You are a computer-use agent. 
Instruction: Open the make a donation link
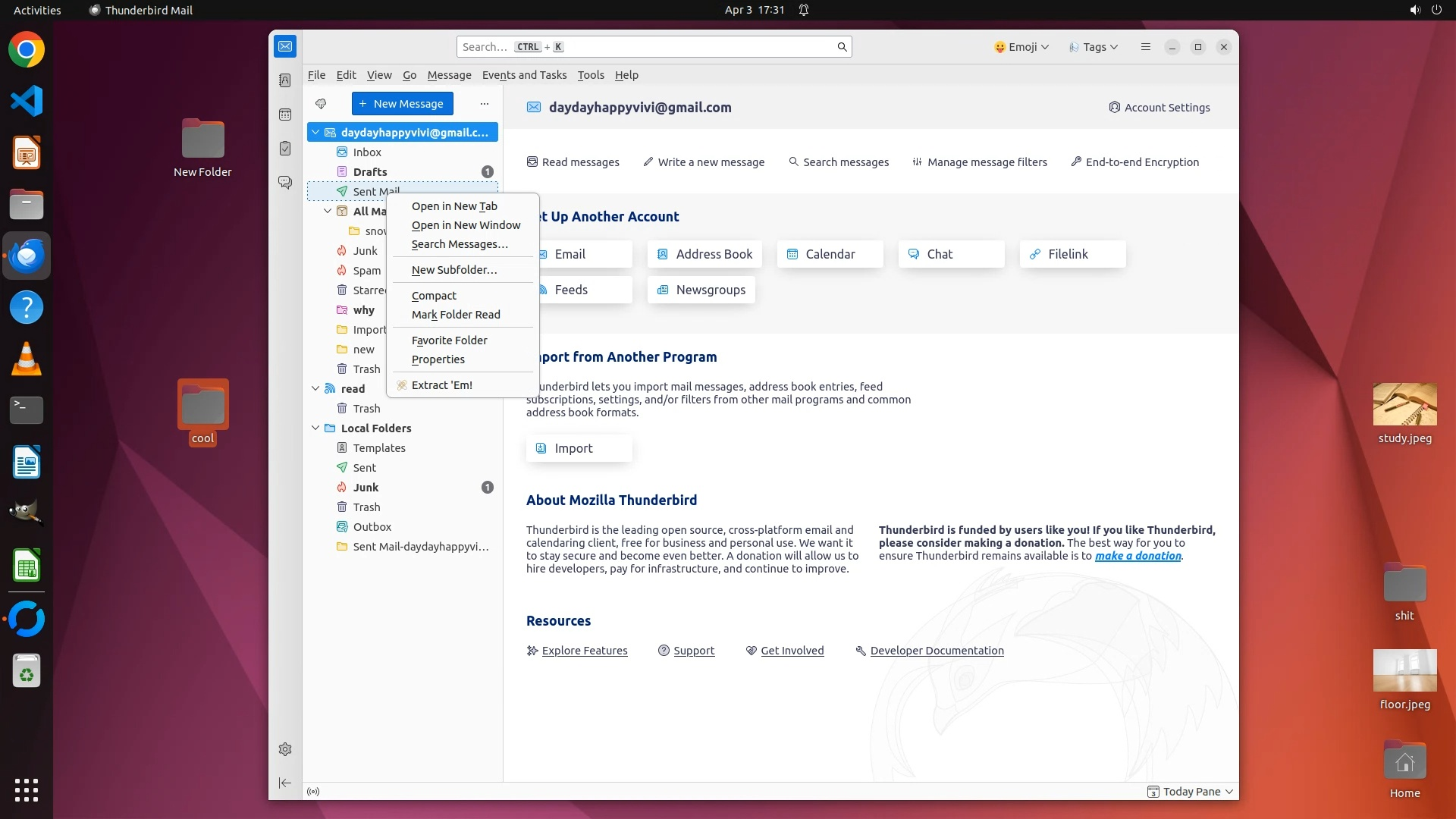coord(1137,556)
